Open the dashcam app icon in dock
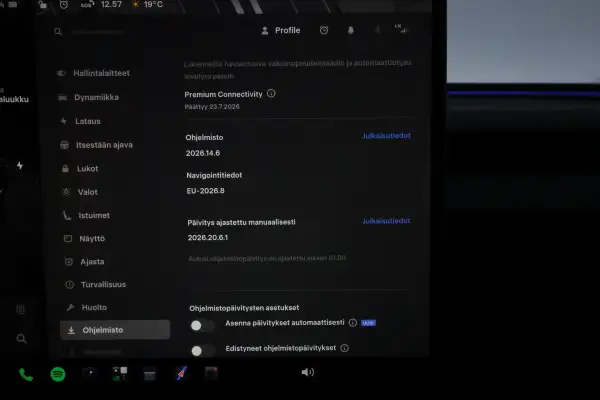 coord(90,373)
